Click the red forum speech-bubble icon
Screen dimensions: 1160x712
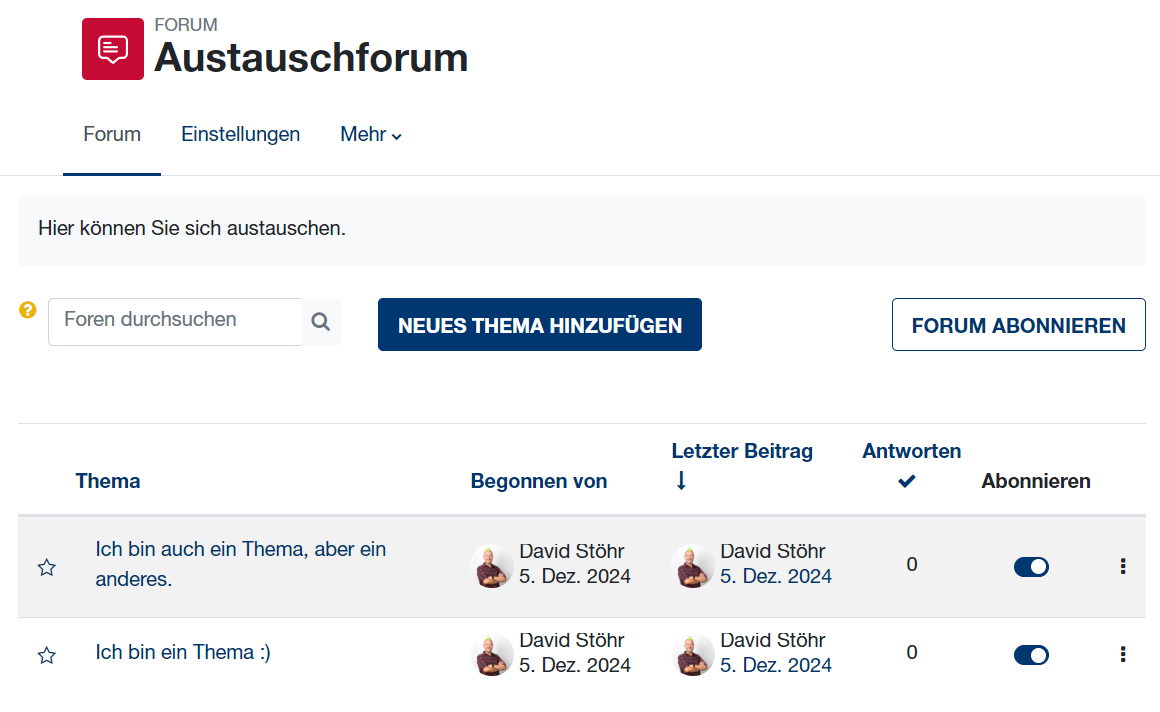pyautogui.click(x=112, y=48)
